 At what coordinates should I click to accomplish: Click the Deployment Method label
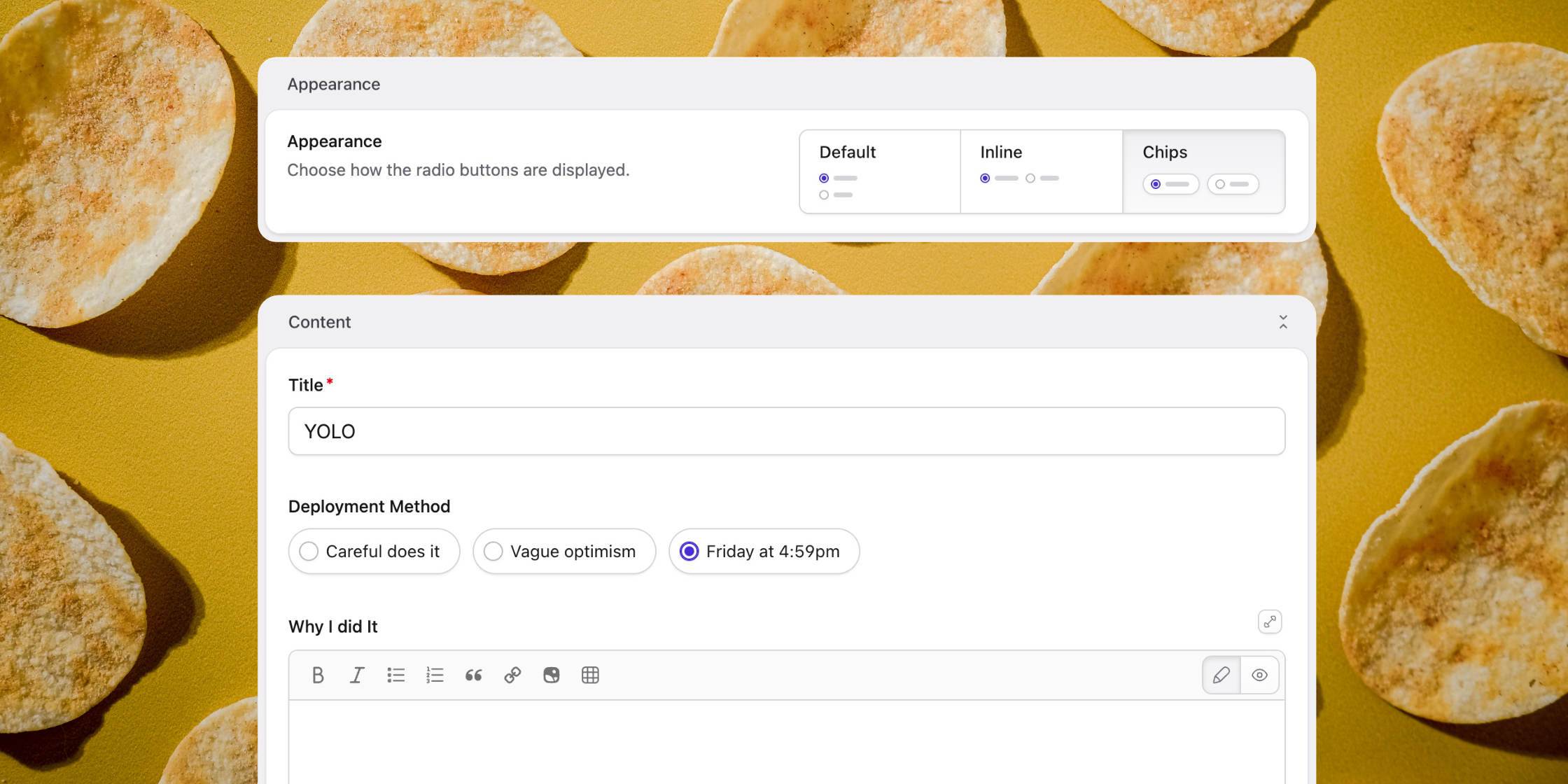369,507
